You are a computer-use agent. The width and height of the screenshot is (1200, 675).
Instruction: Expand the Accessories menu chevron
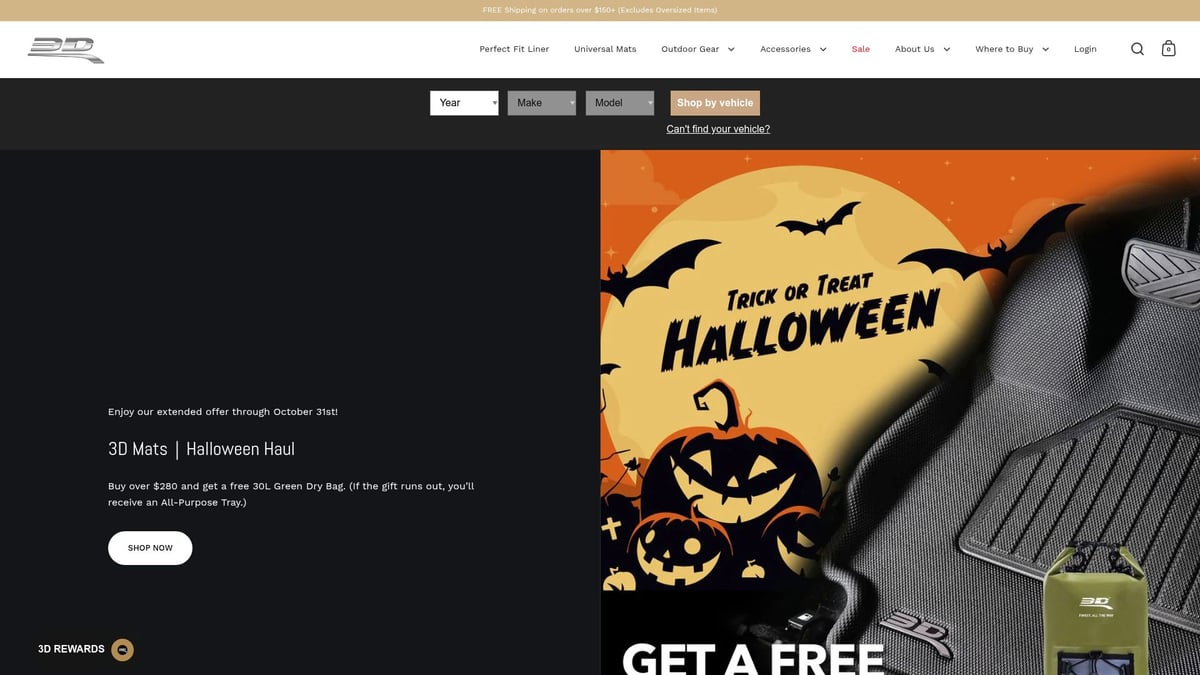823,49
